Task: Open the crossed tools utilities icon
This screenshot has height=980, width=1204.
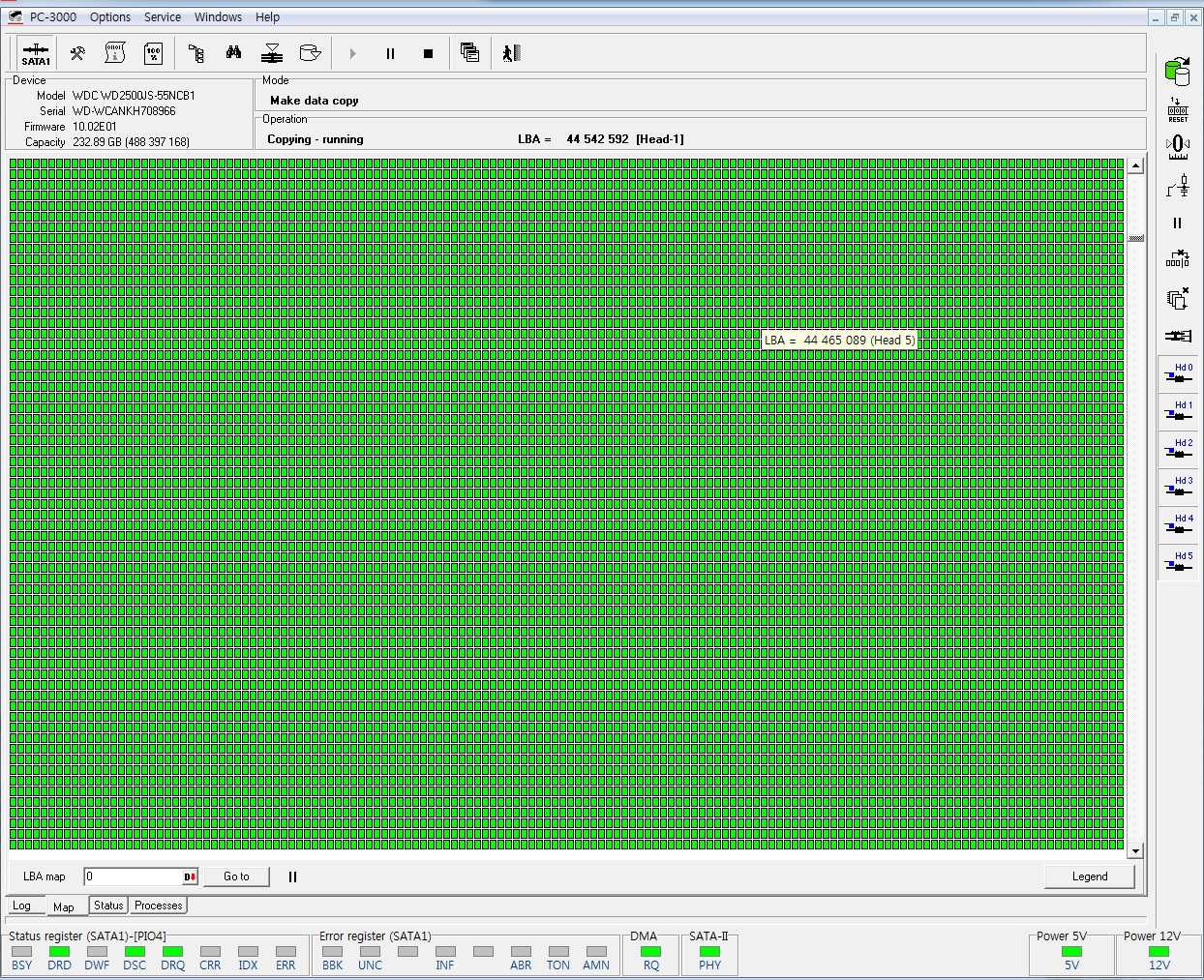Action: [77, 53]
